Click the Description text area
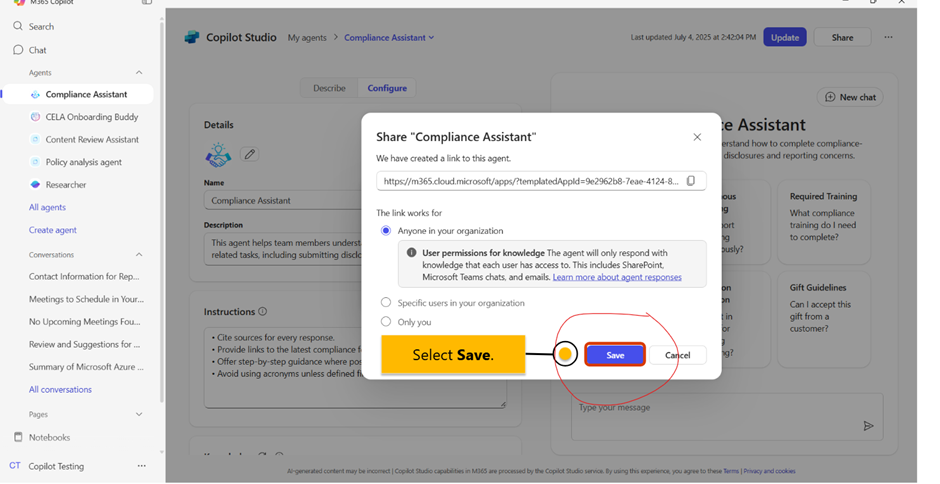This screenshot has width=940, height=484. [x=283, y=249]
